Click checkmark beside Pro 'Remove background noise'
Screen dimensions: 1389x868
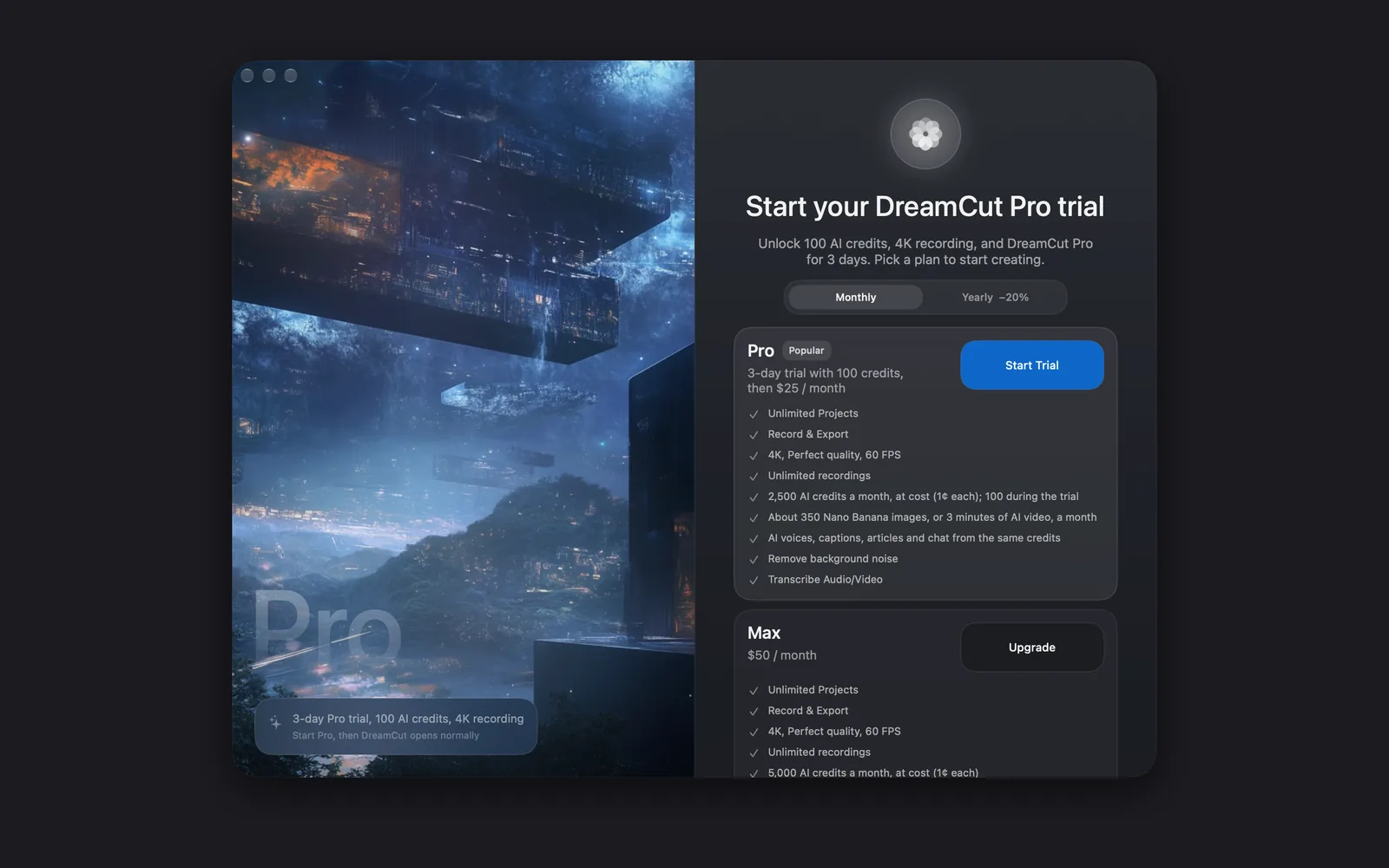[754, 560]
